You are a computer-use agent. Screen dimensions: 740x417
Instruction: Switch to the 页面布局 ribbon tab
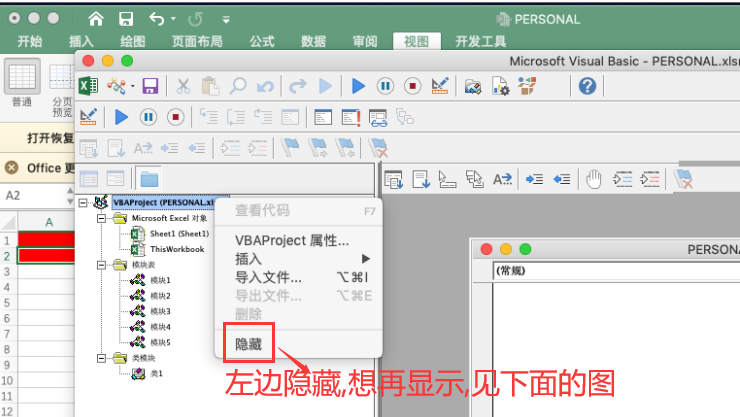coord(197,42)
